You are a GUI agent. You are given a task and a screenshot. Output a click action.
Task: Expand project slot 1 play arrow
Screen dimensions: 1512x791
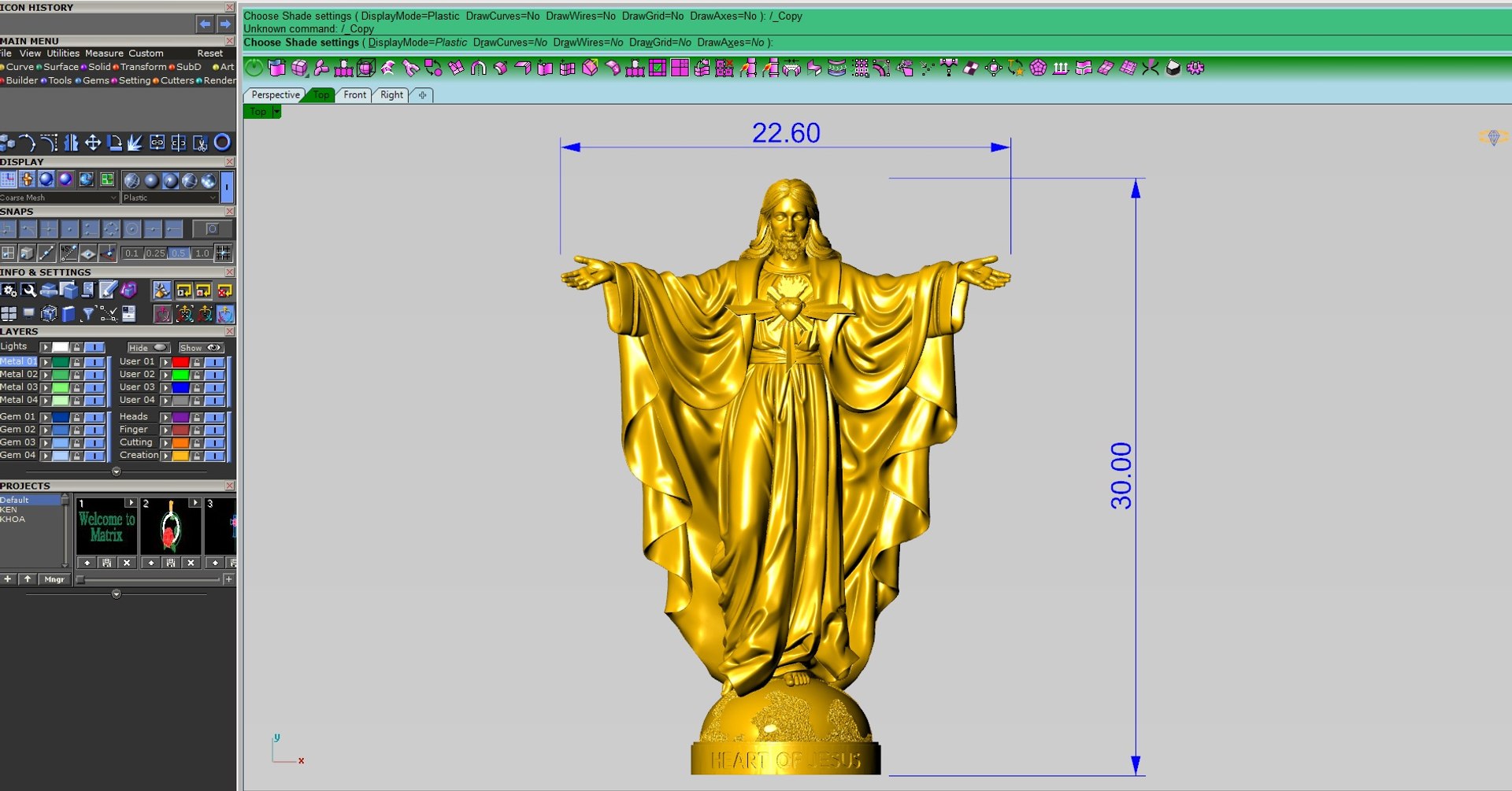click(x=131, y=503)
